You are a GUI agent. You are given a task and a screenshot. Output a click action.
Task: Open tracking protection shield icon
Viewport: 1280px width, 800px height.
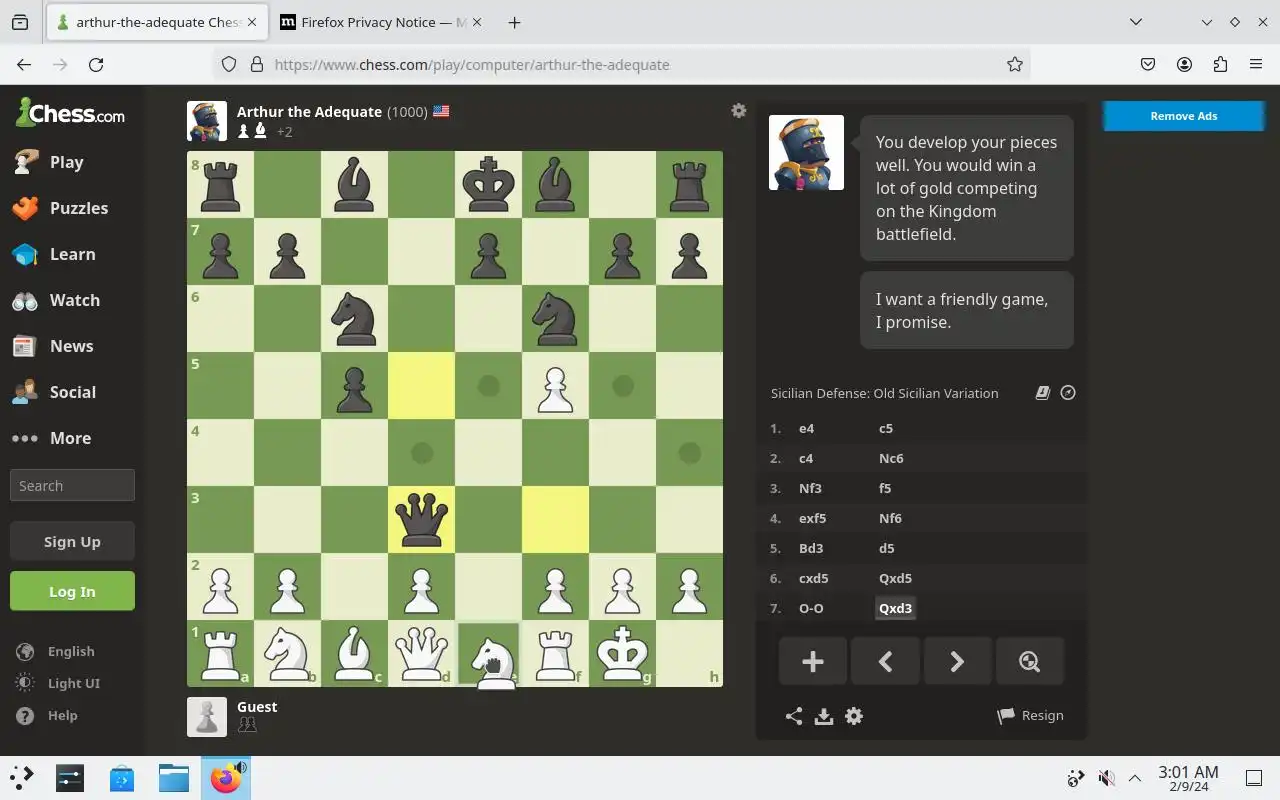pyautogui.click(x=229, y=64)
